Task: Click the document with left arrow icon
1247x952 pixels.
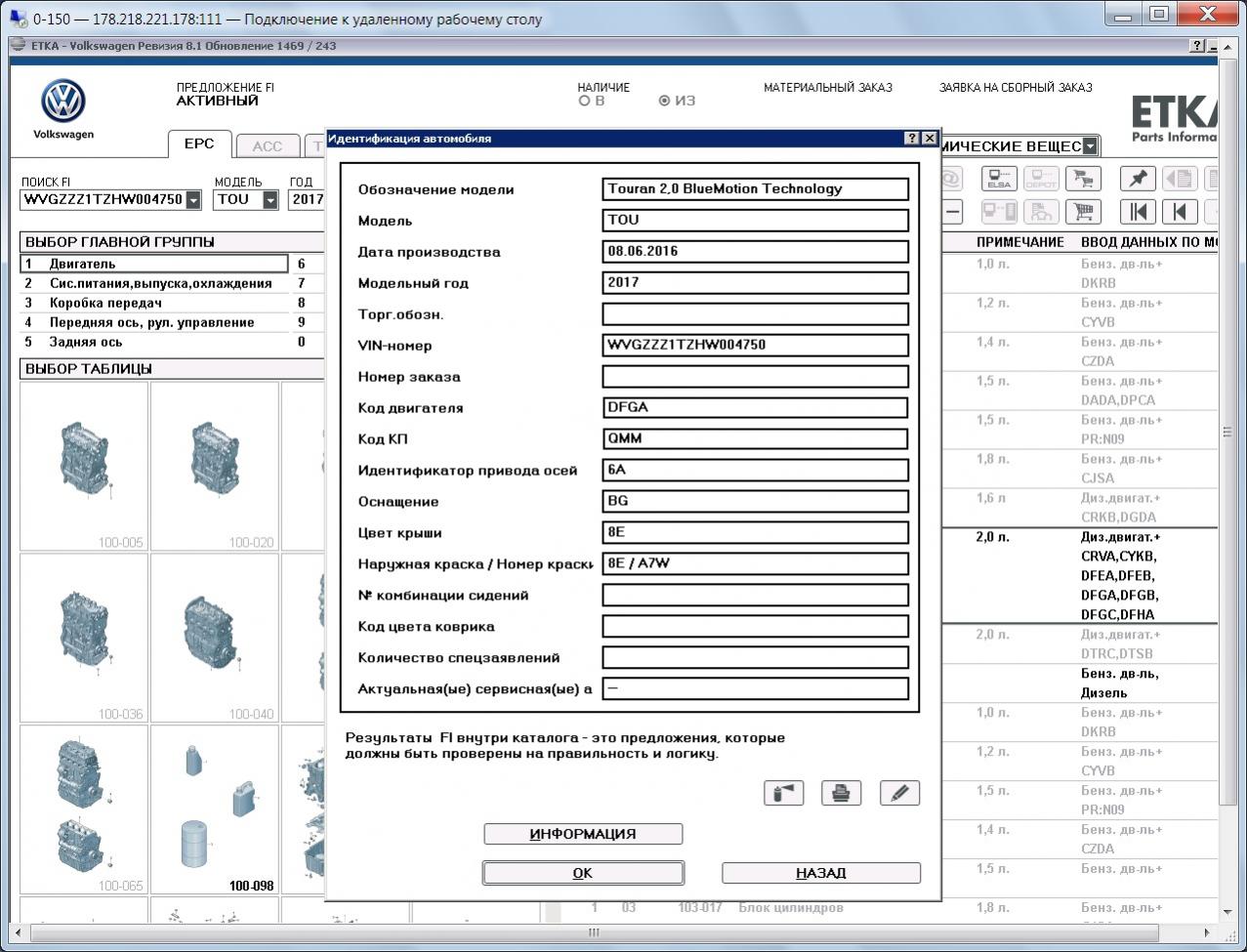Action: pyautogui.click(x=1180, y=179)
